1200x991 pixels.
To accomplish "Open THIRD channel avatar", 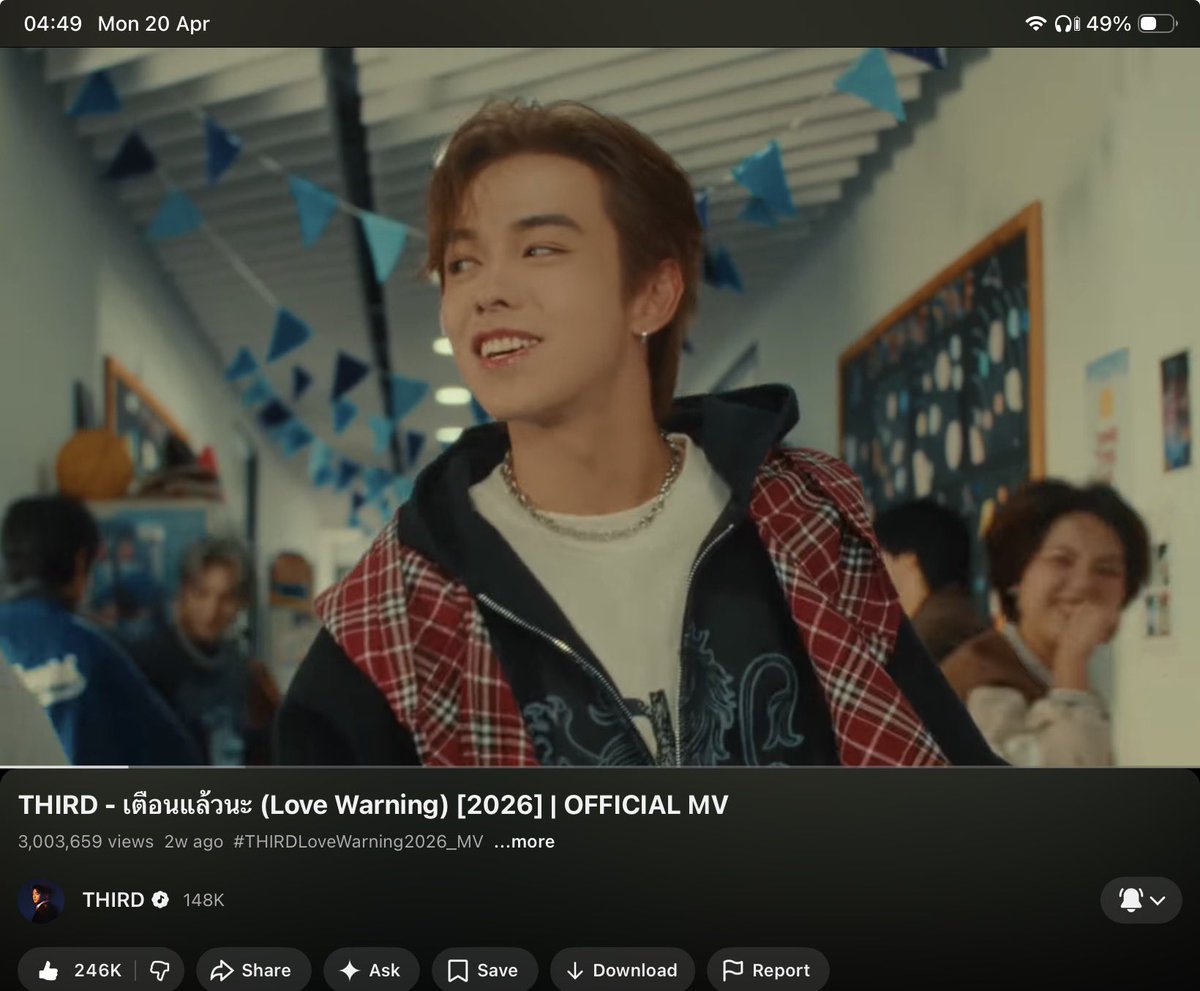I will click(41, 900).
